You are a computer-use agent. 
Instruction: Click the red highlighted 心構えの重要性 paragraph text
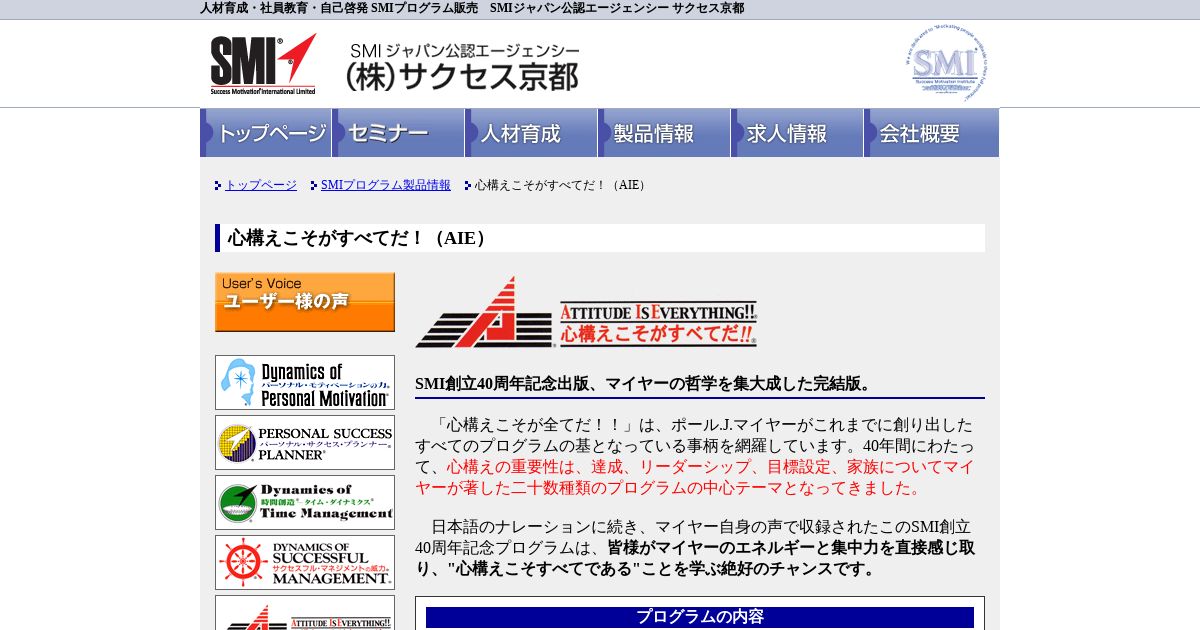coord(695,477)
